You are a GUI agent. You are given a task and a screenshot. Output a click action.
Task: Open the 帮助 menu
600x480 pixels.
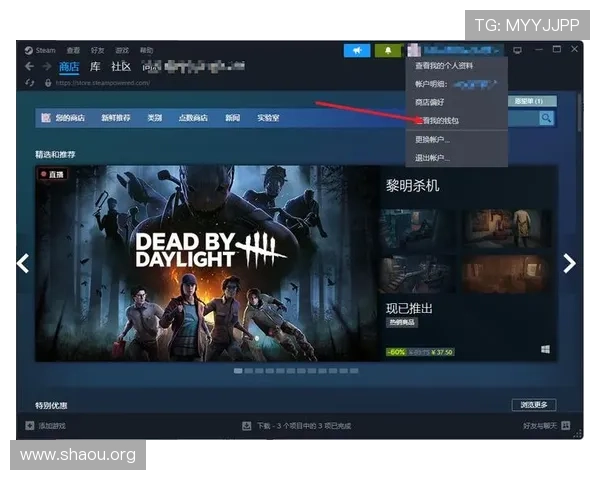click(x=146, y=51)
